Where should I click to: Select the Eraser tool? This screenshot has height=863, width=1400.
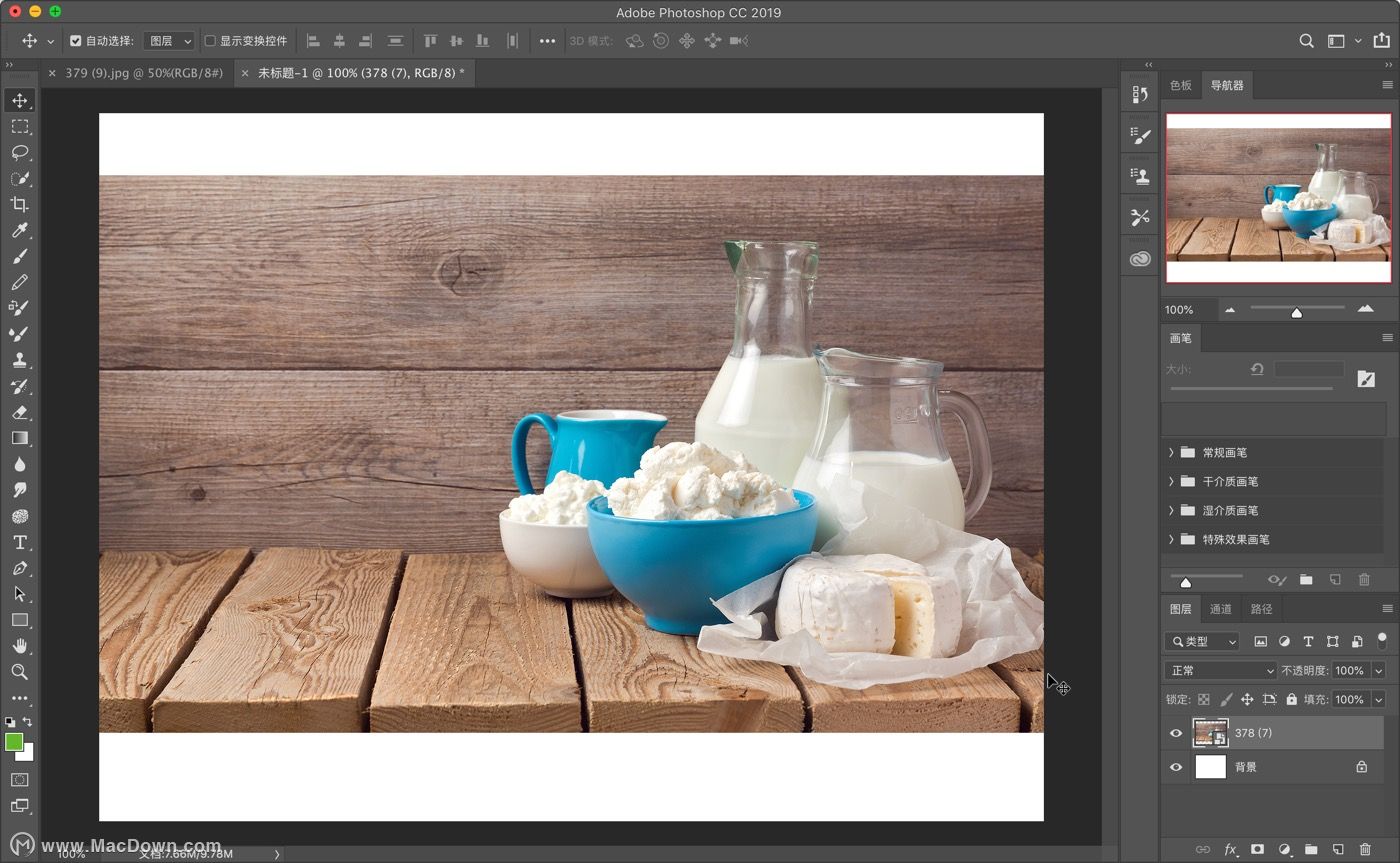[x=20, y=412]
